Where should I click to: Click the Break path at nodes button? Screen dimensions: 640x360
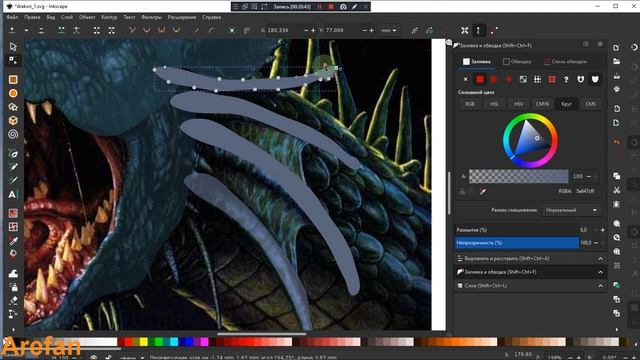point(76,30)
